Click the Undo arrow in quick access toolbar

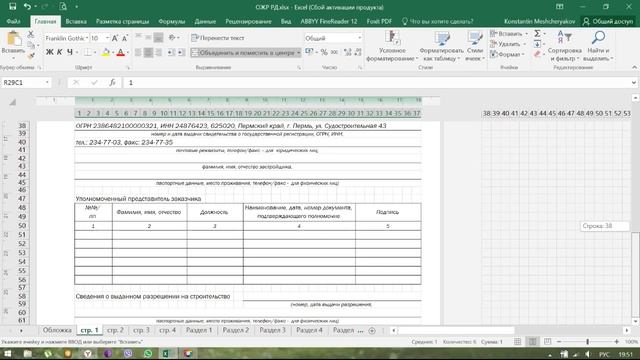click(27, 7)
